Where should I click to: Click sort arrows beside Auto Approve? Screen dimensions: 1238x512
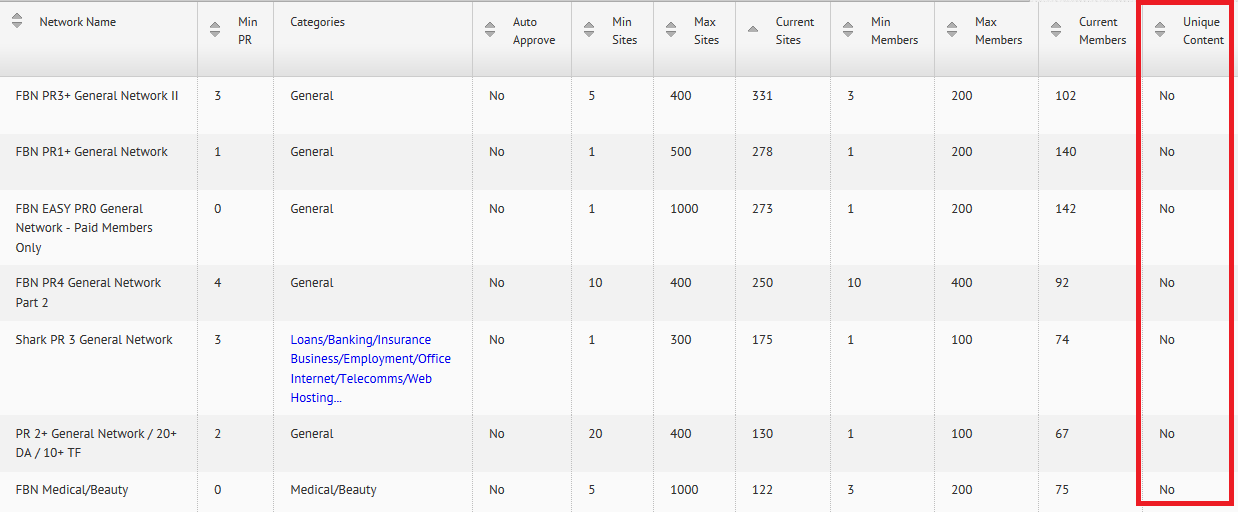[x=489, y=30]
